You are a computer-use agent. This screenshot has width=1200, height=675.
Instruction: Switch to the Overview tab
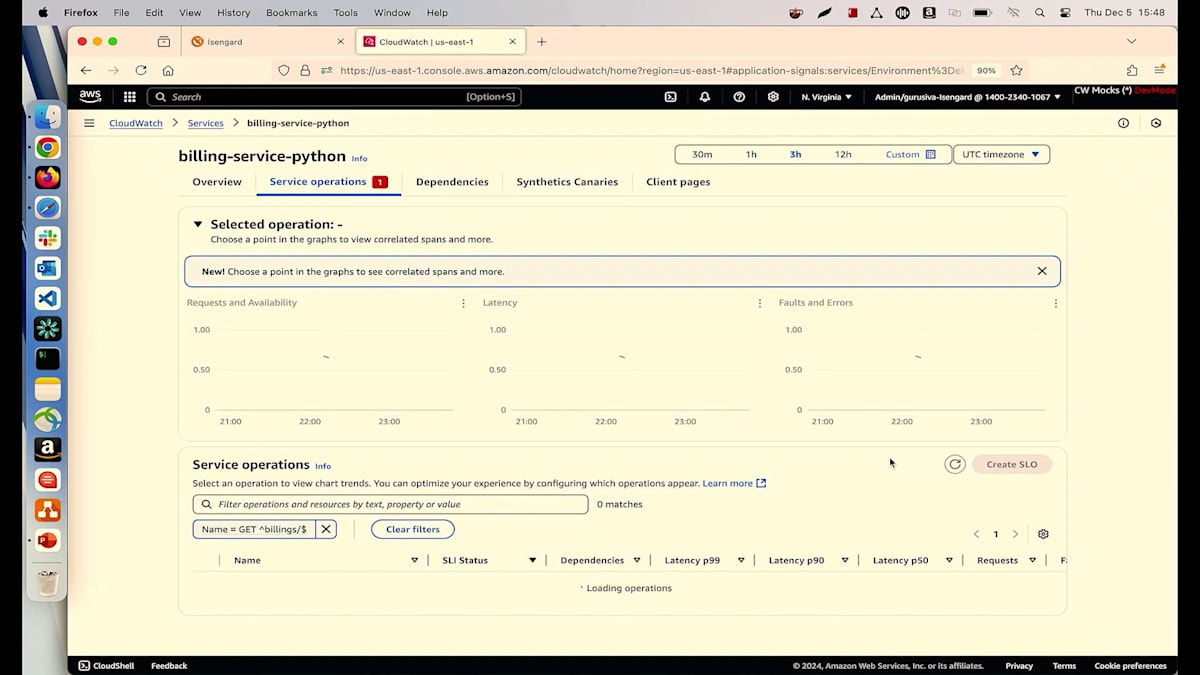click(x=217, y=182)
